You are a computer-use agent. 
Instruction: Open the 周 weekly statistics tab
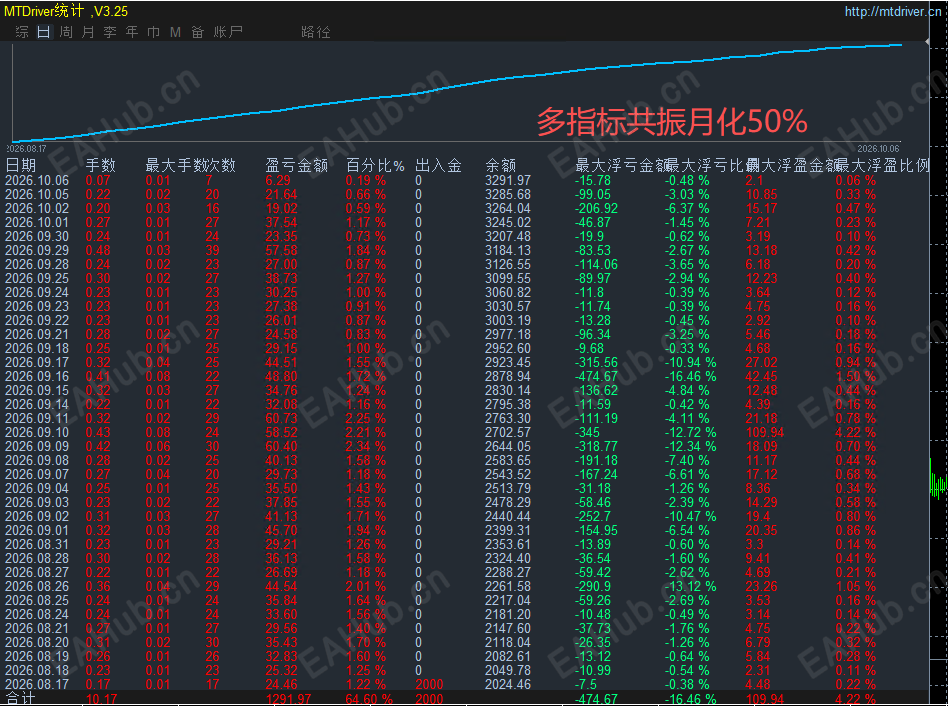pos(66,31)
